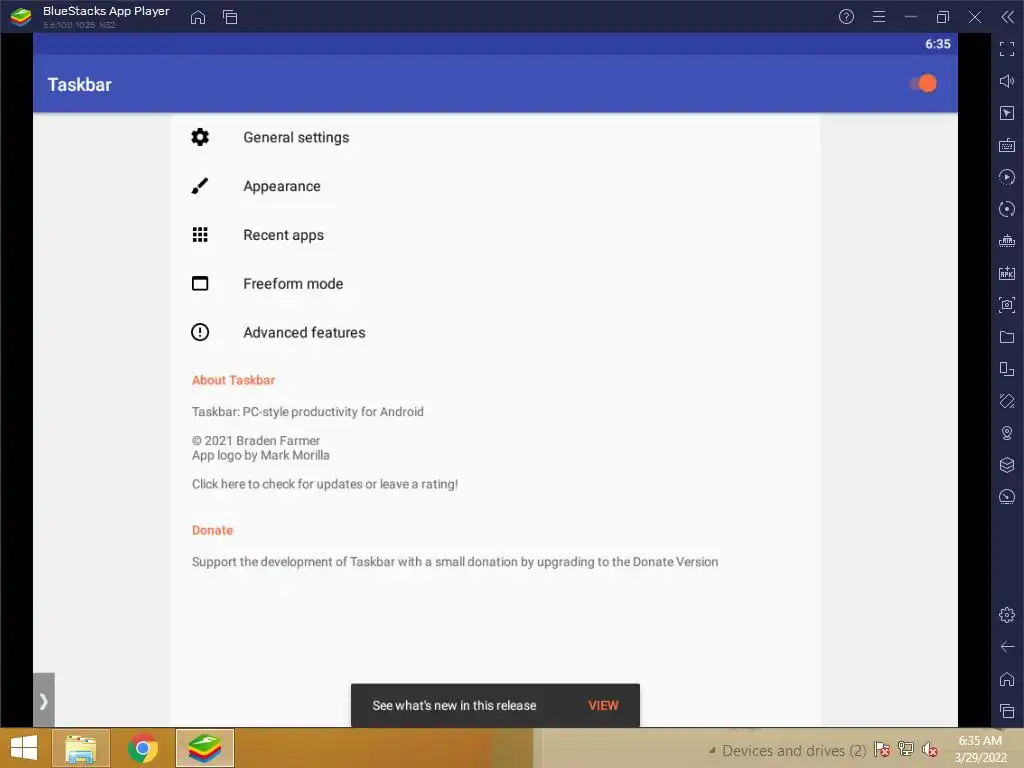
Task: Open the keyboard controls icon in sidebar
Action: 1007,145
